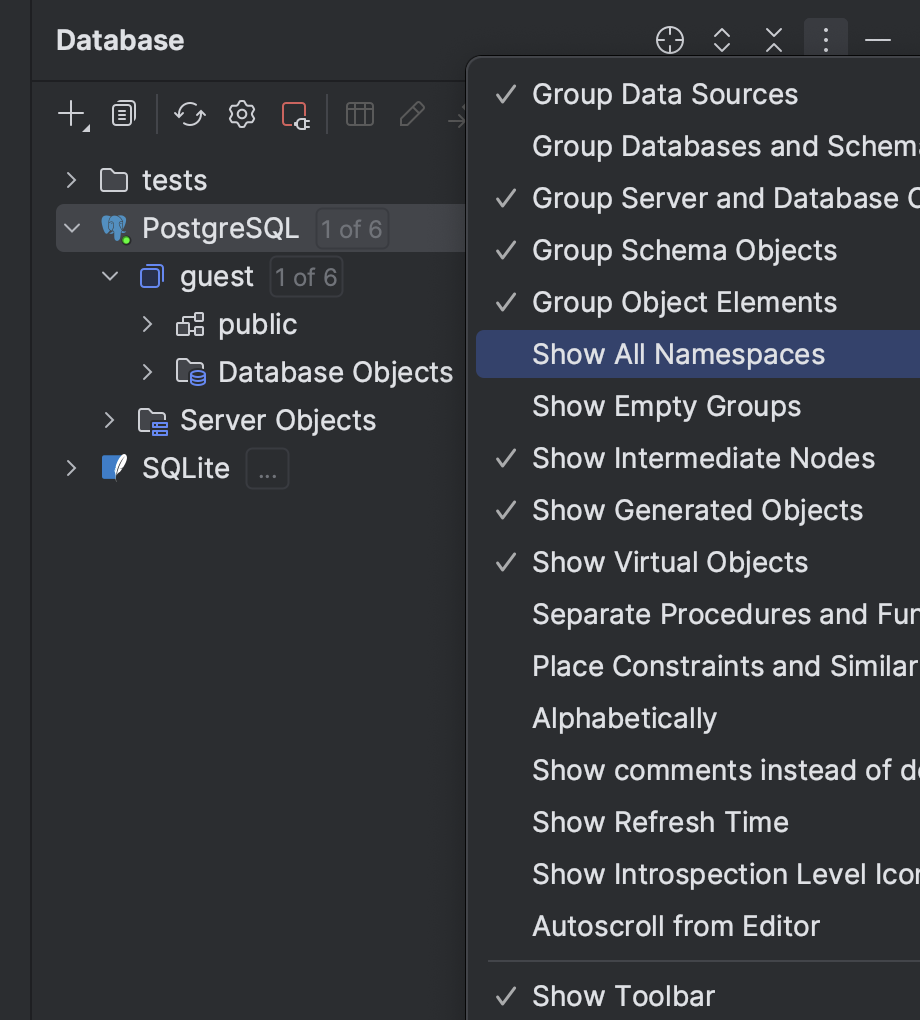Click the ellipsis badge next to SQLite
Image resolution: width=920 pixels, height=1020 pixels.
266,468
